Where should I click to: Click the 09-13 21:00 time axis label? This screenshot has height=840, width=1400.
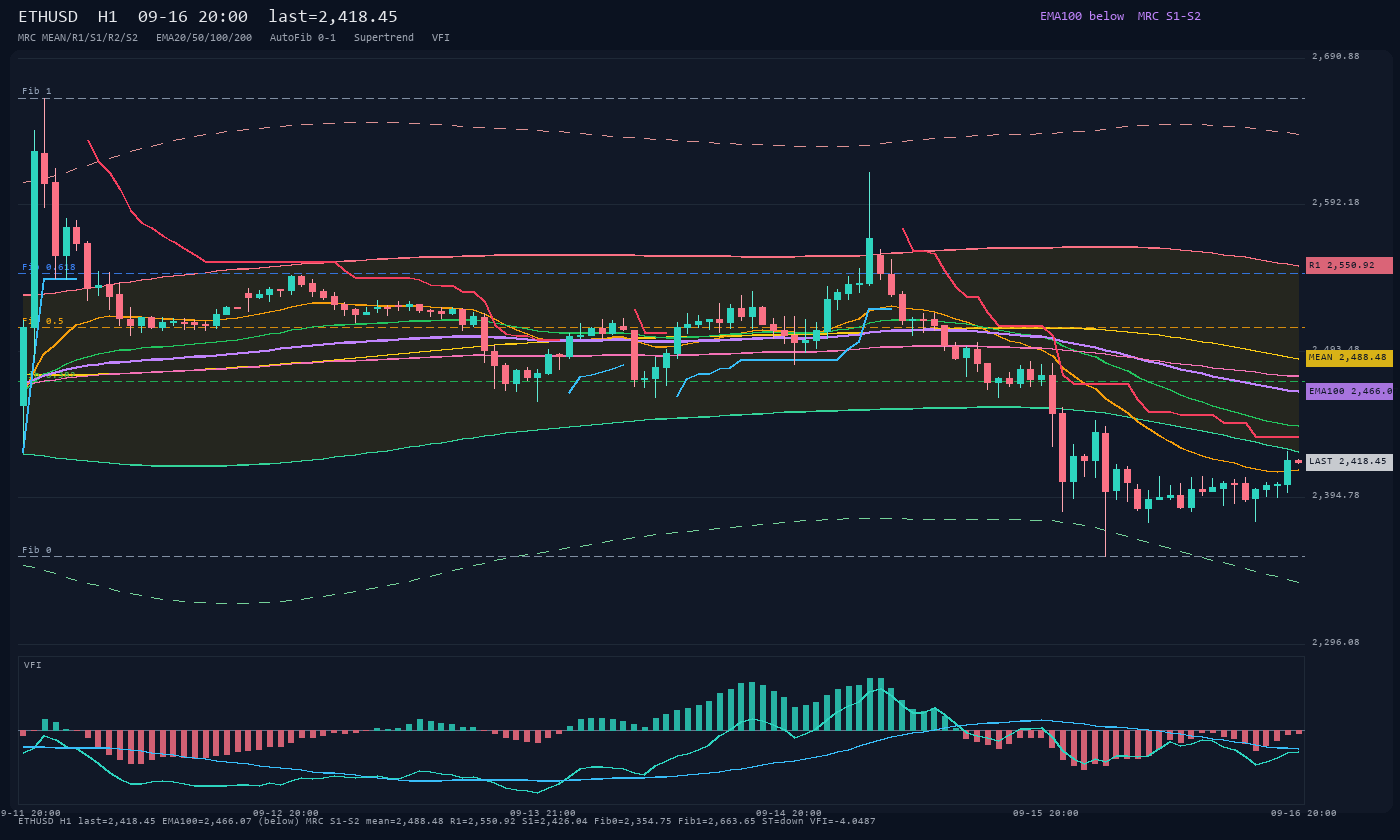tap(543, 813)
